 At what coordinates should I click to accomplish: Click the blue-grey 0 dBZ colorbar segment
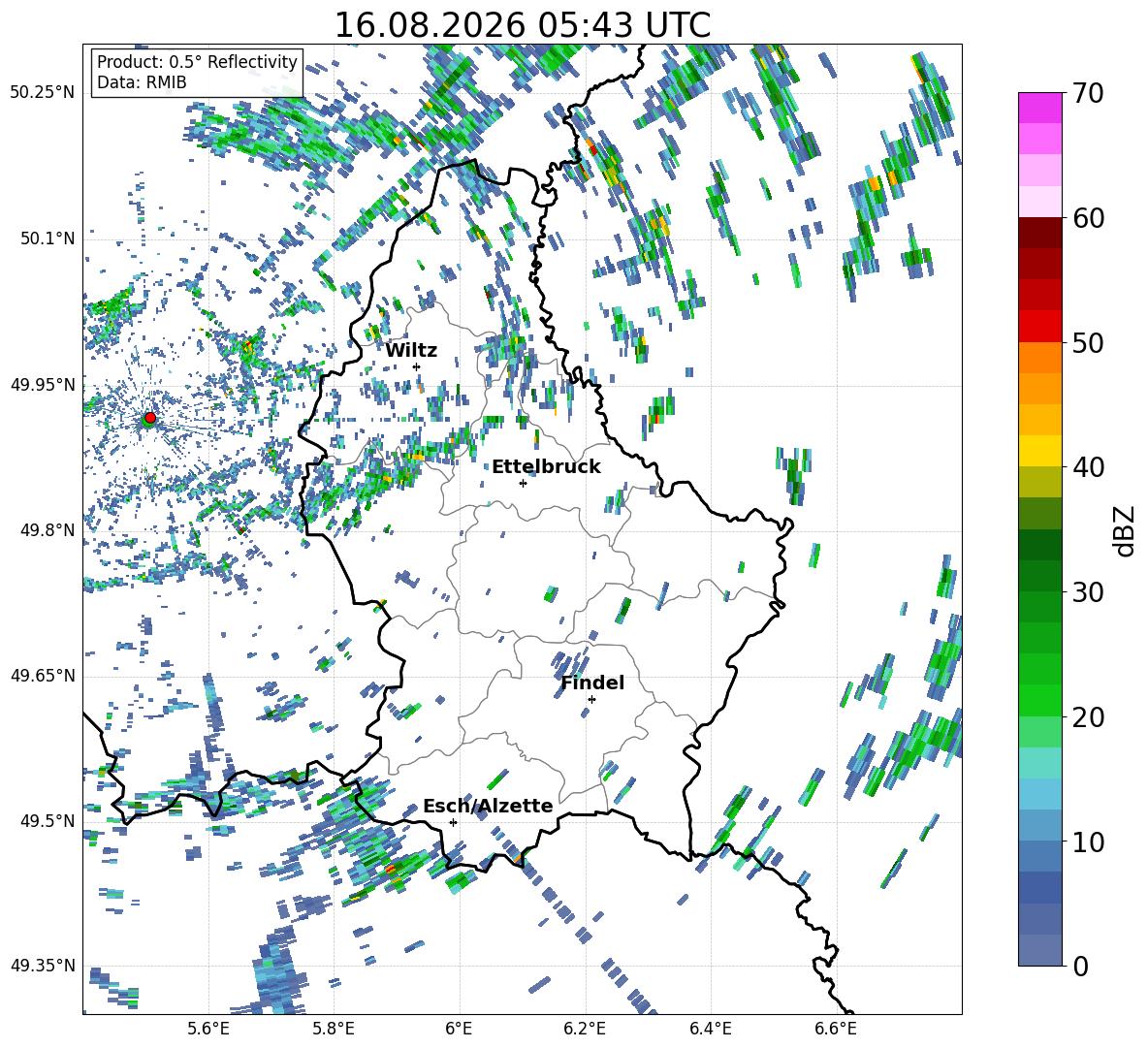(x=1039, y=950)
